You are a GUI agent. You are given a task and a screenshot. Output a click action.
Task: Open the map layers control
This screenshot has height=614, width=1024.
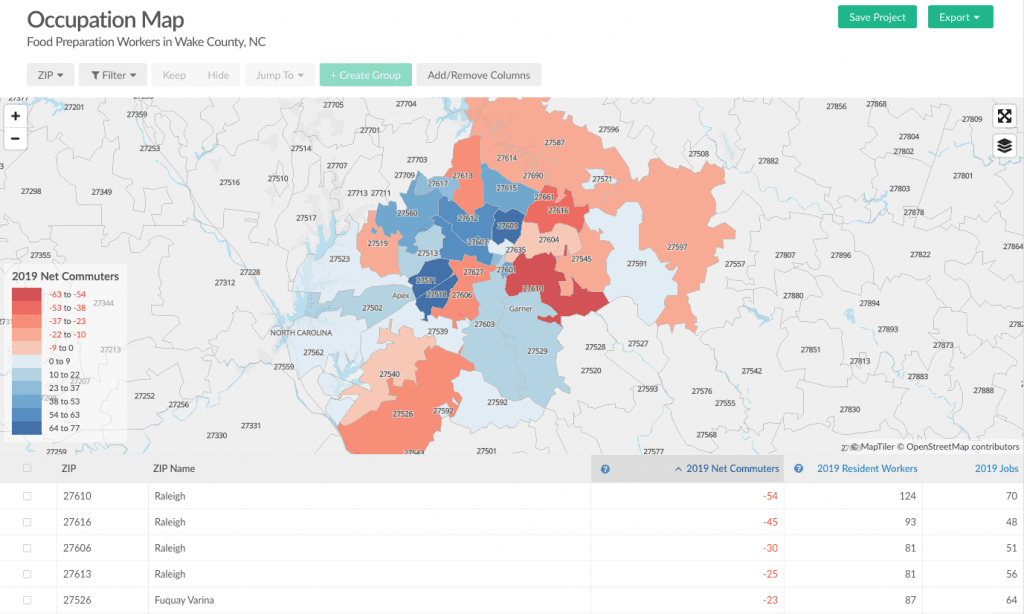pyautogui.click(x=1005, y=146)
